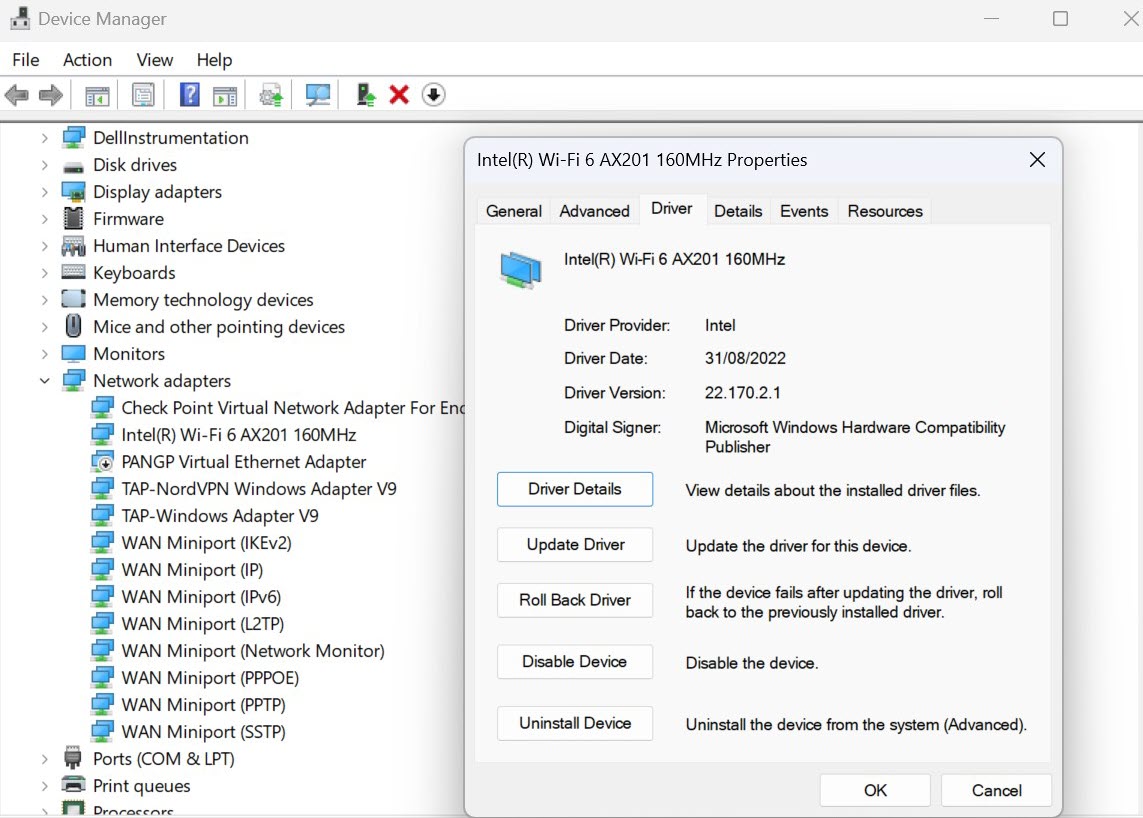The image size is (1143, 818).
Task: Click the Memory technology devices icon
Action: click(x=74, y=299)
